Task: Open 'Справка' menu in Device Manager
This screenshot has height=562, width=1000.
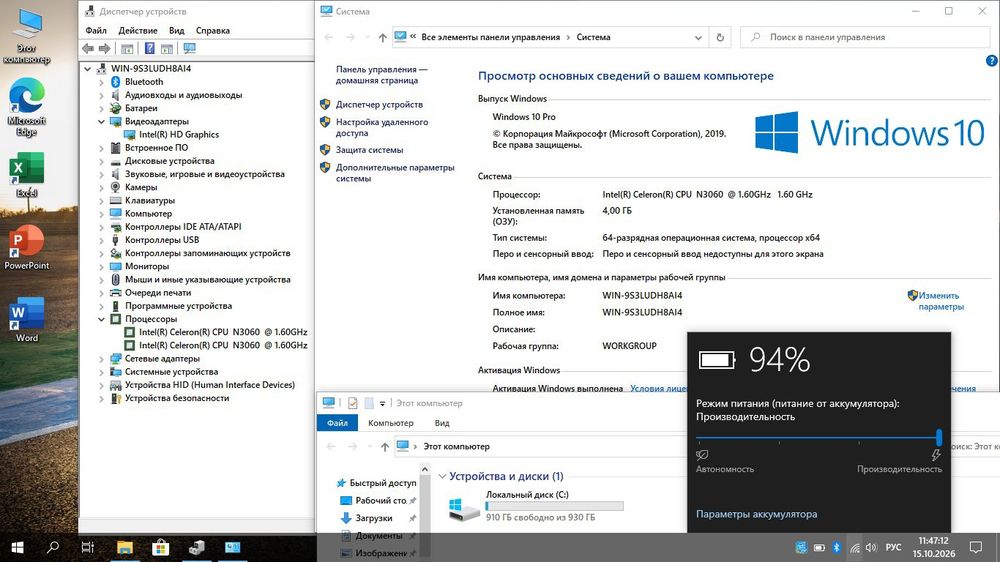Action: tap(212, 31)
